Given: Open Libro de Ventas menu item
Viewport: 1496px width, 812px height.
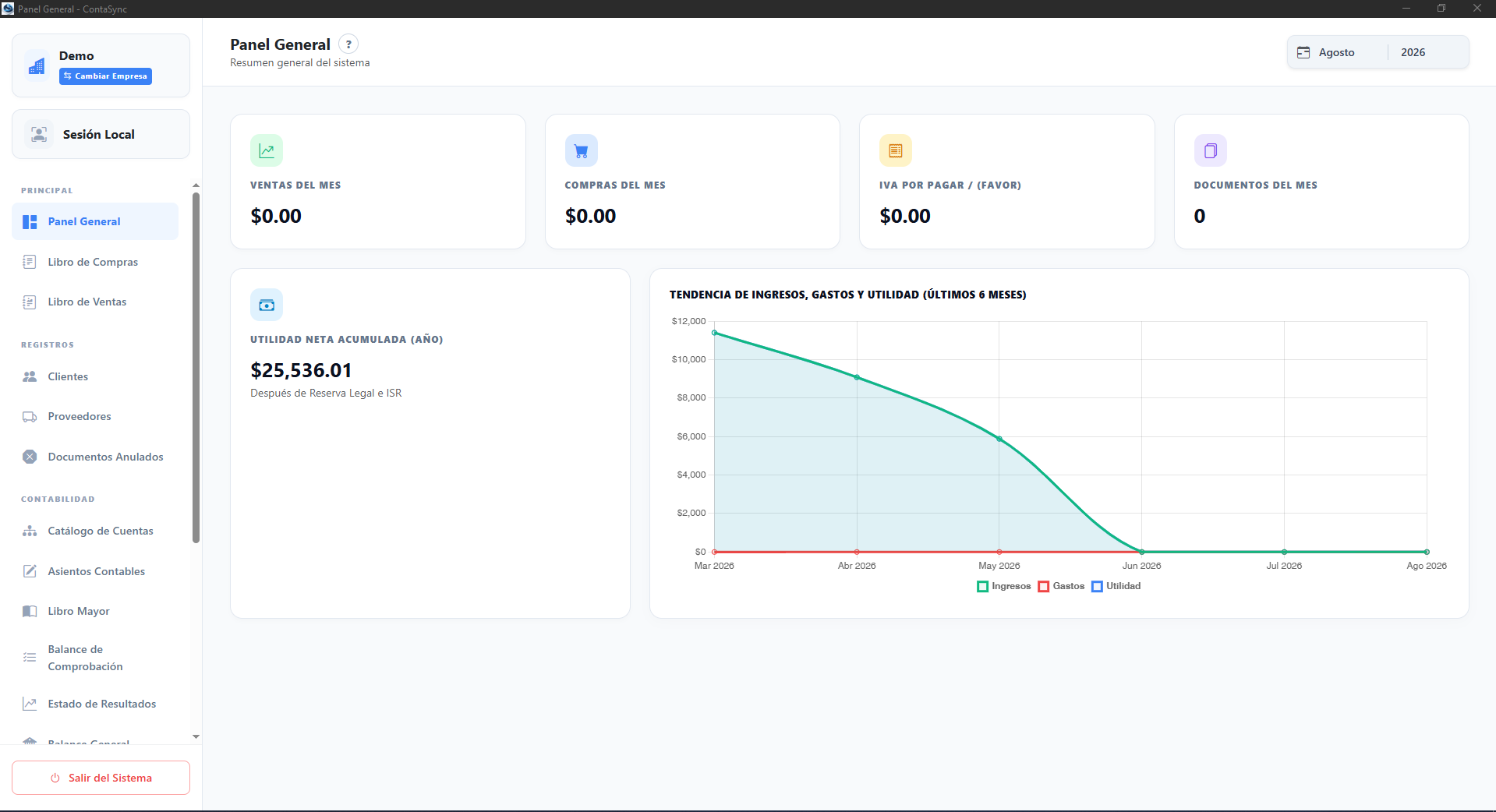Looking at the screenshot, I should point(95,302).
